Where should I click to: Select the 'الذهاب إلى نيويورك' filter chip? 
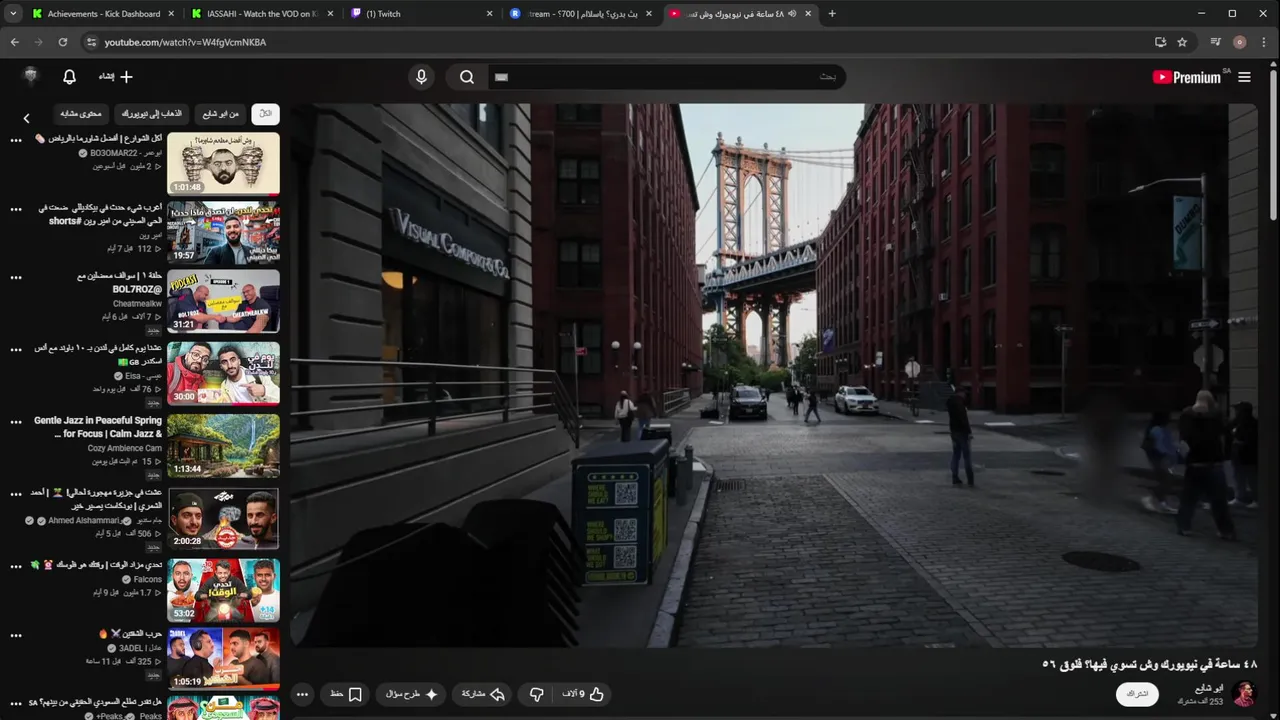[152, 114]
